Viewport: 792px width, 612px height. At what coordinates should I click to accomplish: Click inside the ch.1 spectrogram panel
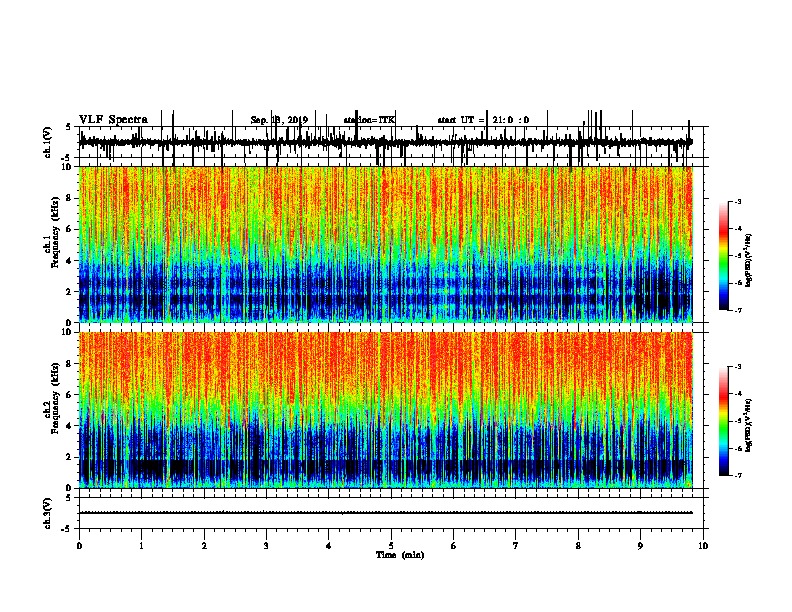click(x=386, y=244)
